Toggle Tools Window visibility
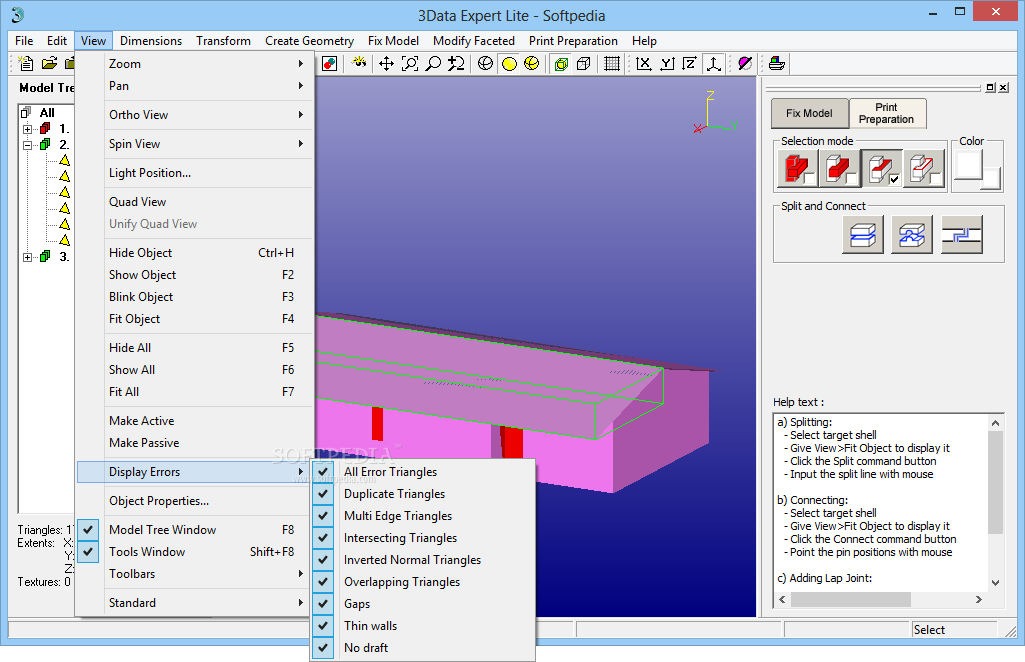The image size is (1025, 662). (x=194, y=552)
